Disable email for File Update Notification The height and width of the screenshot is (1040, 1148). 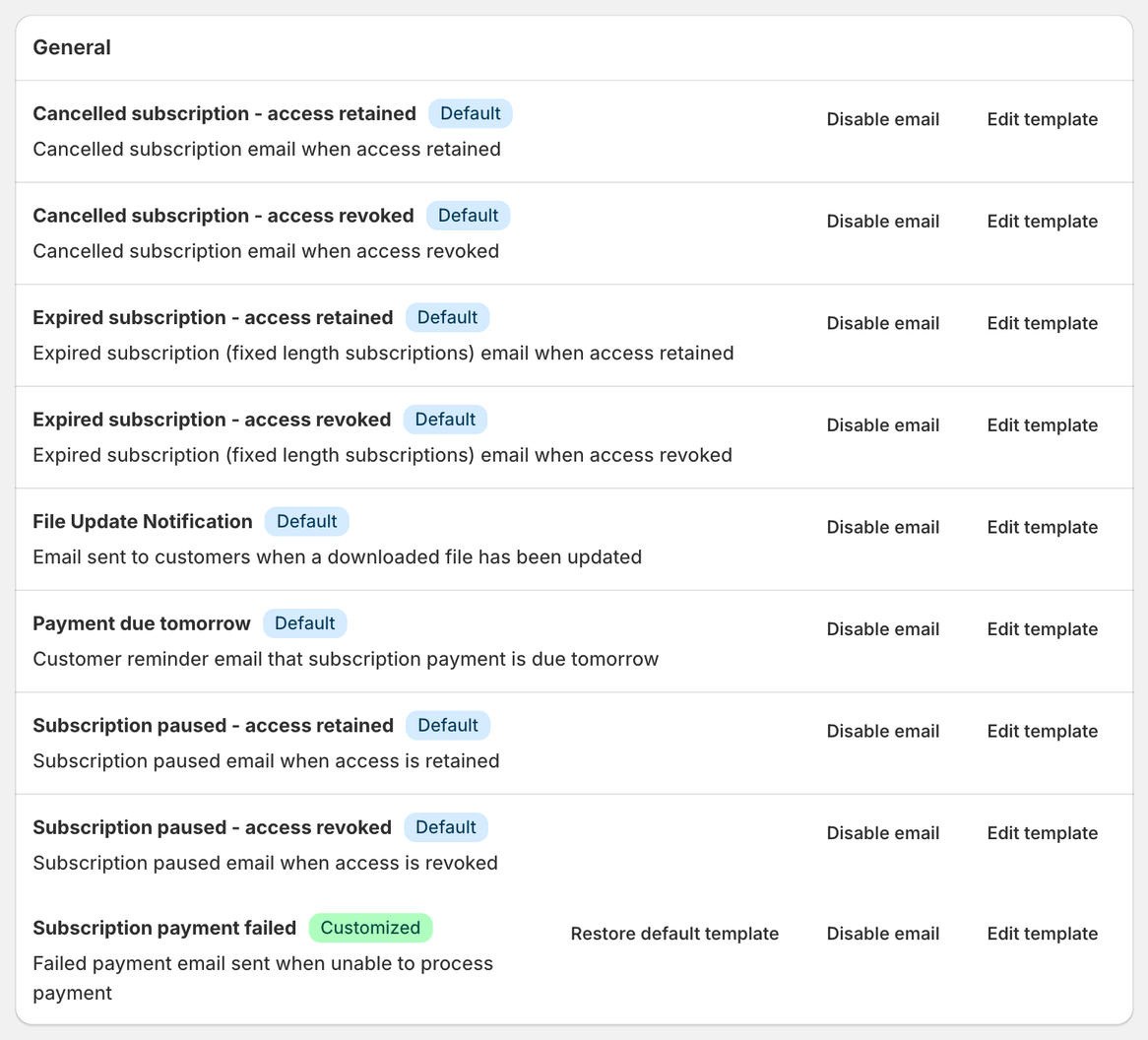click(x=882, y=527)
